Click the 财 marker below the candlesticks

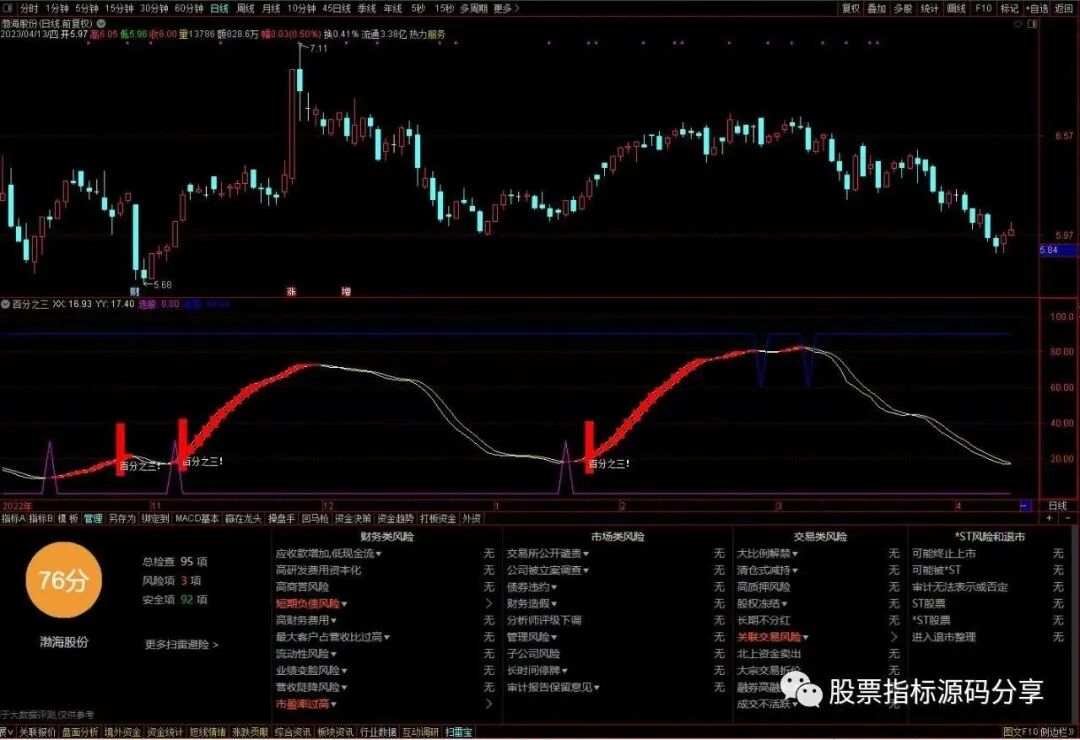(x=135, y=291)
